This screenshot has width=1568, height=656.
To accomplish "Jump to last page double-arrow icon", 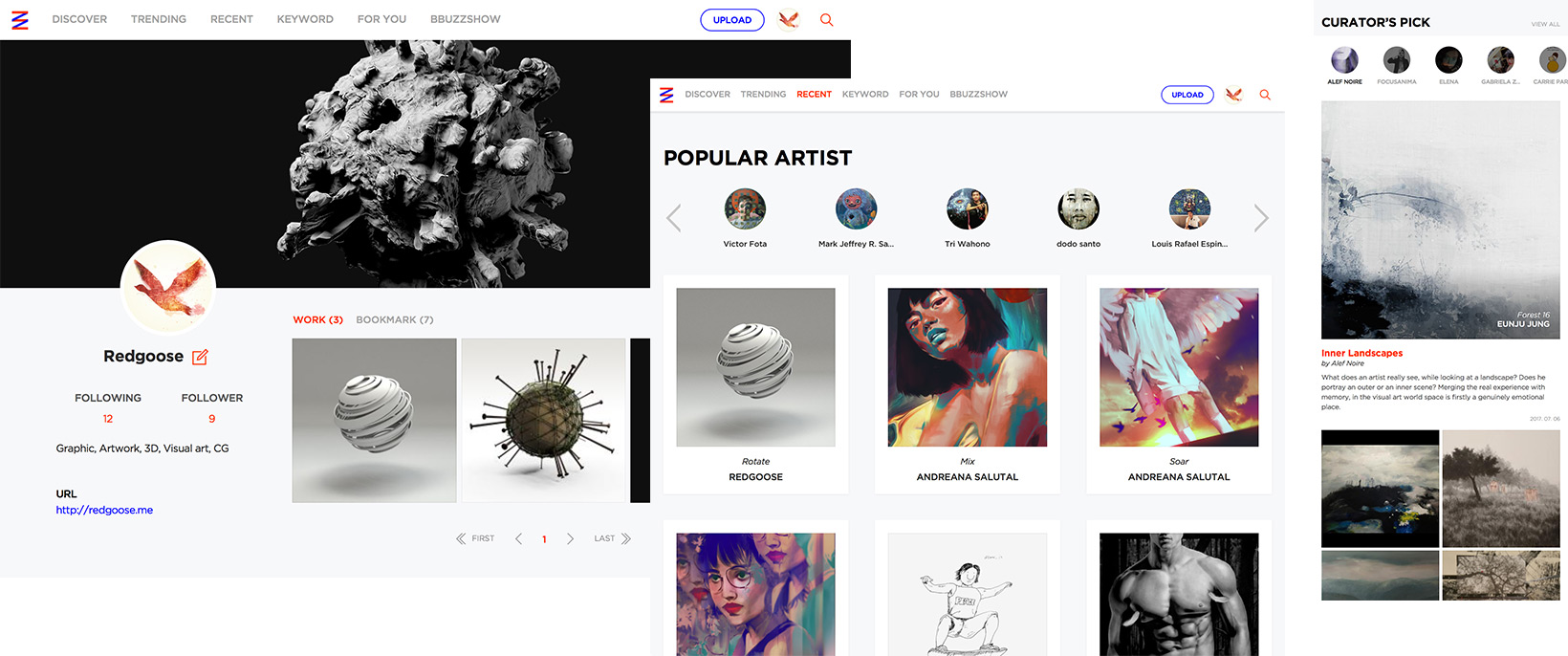I will (x=626, y=539).
